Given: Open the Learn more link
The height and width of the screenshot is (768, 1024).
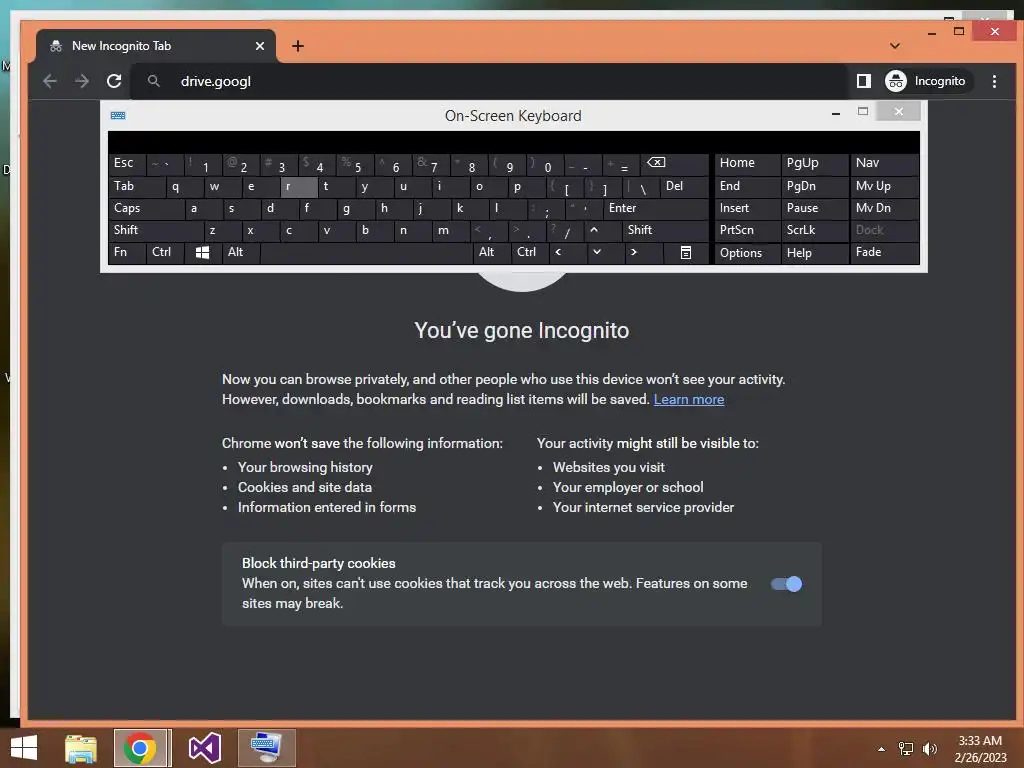Looking at the screenshot, I should [688, 400].
